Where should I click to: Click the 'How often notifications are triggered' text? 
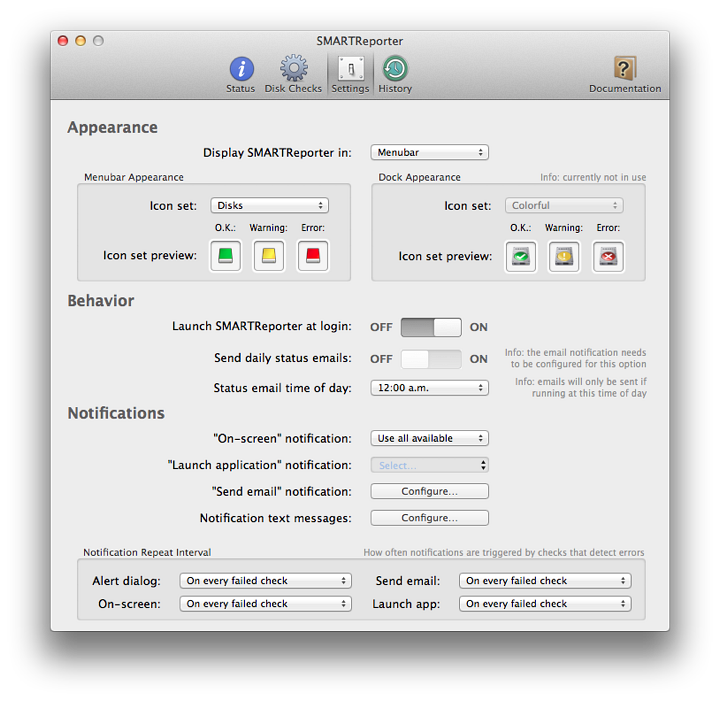(x=504, y=552)
